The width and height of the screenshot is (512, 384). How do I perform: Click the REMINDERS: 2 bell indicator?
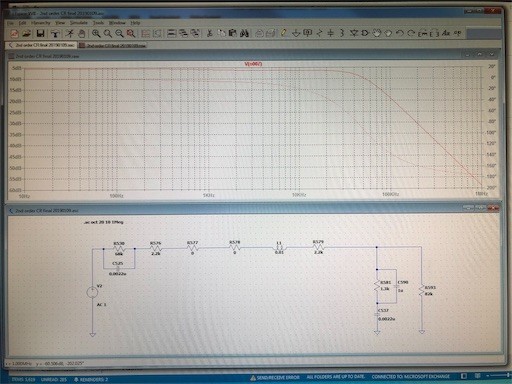pos(91,380)
